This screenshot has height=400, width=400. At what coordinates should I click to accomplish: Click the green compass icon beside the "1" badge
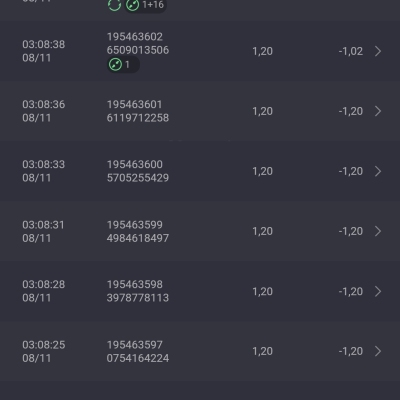pos(115,64)
